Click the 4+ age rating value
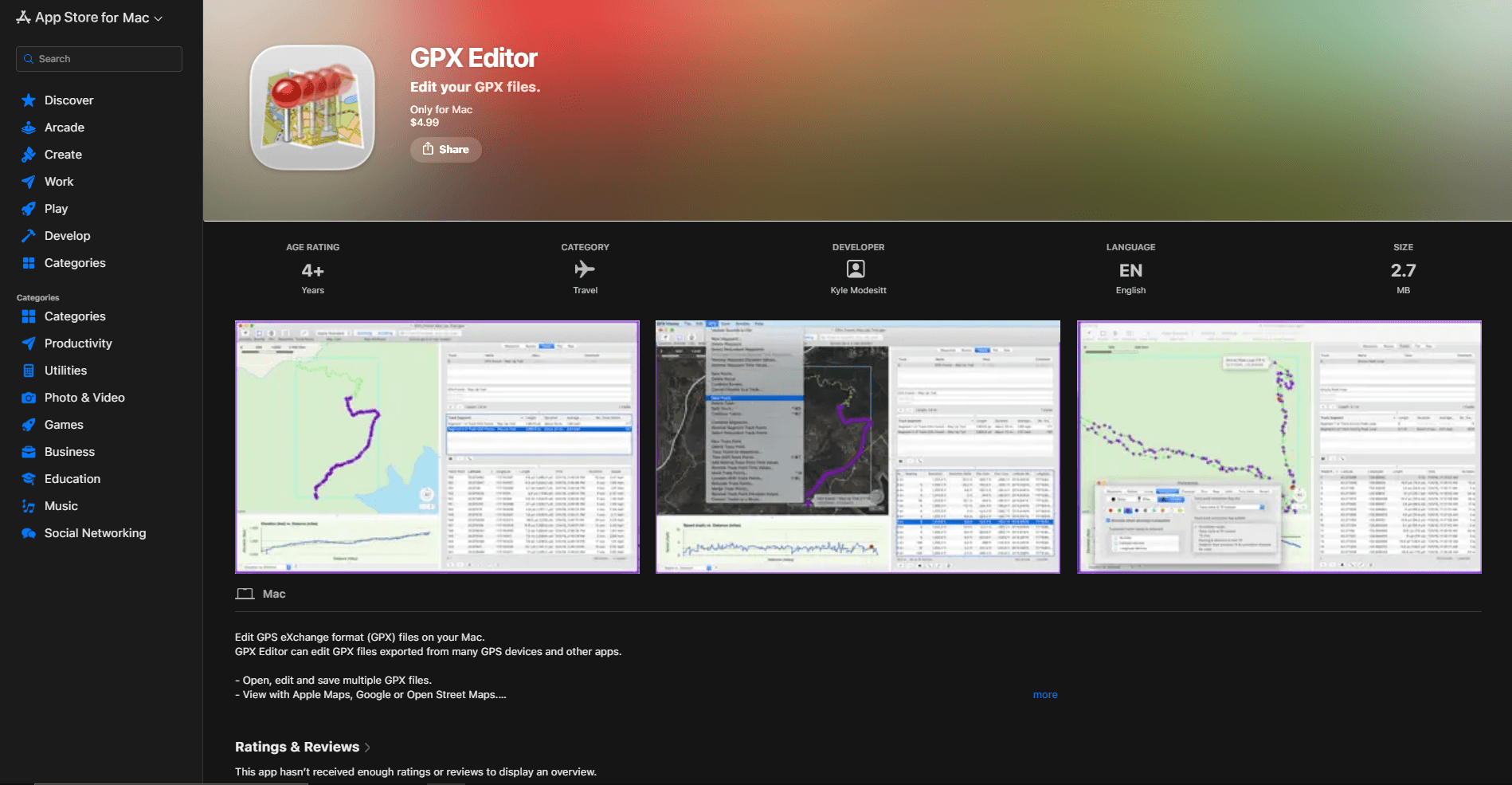1512x785 pixels. point(312,271)
